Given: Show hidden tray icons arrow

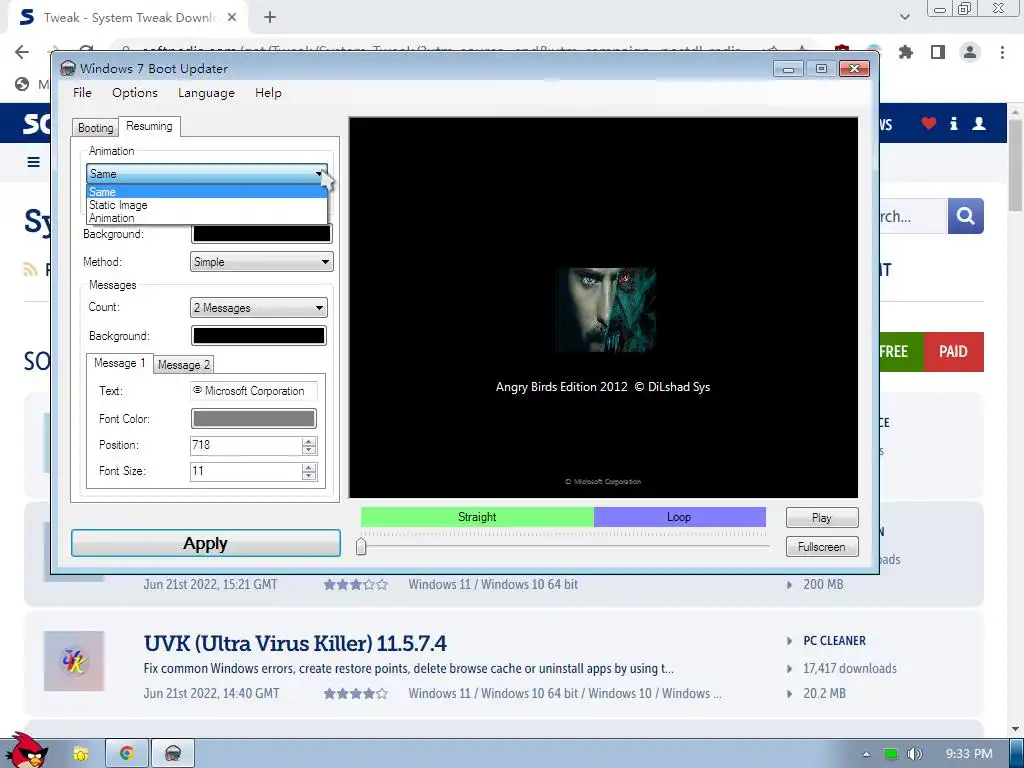Looking at the screenshot, I should coord(867,754).
